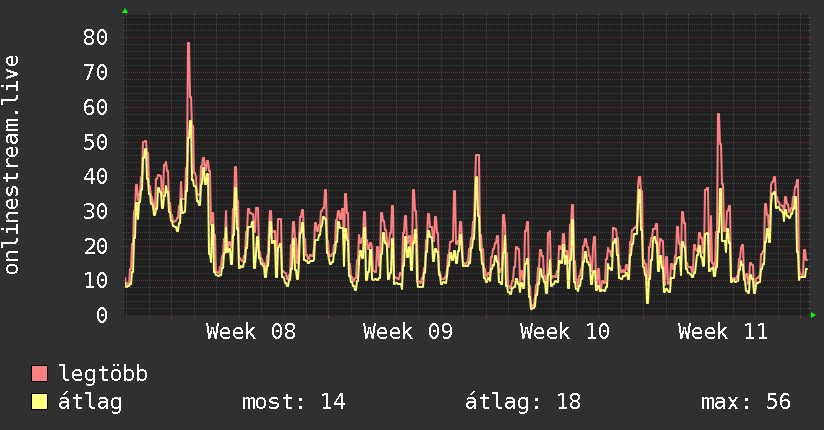Click the 'legtöbb' legend label
This screenshot has width=824, height=430.
103,374
